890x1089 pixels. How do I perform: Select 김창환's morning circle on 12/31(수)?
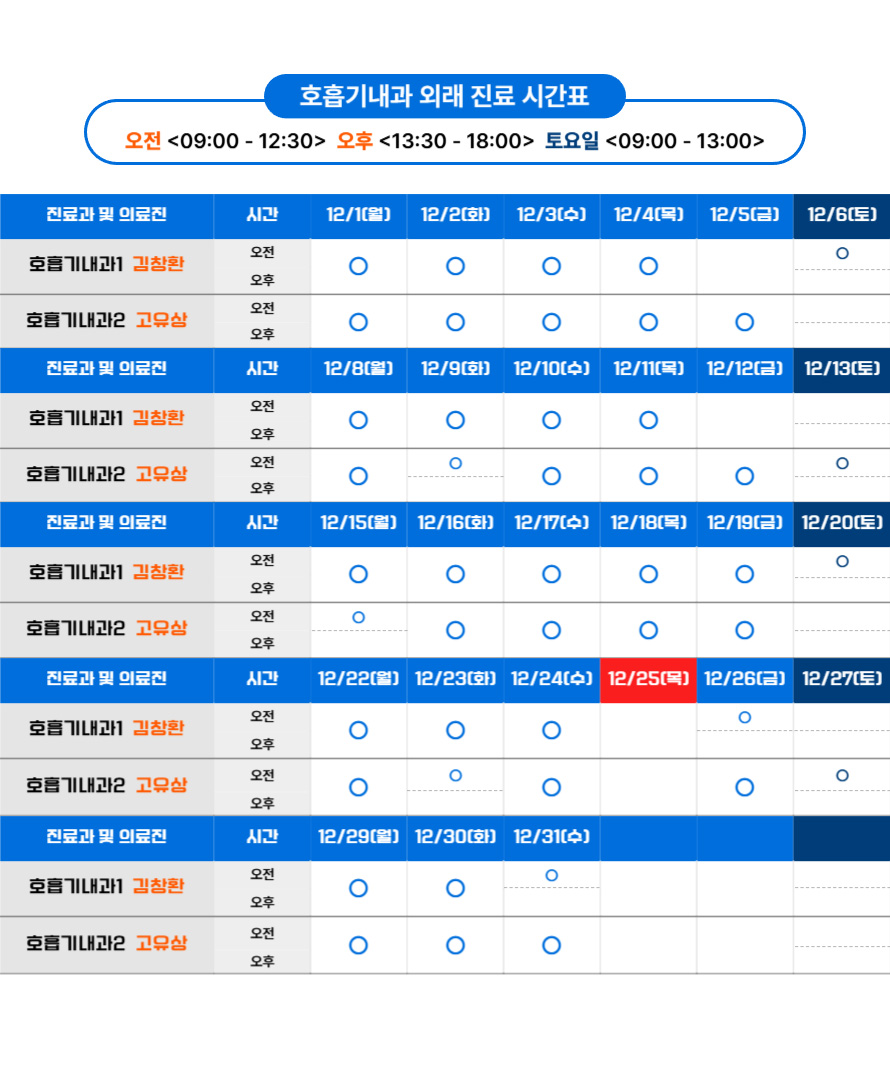(x=551, y=875)
